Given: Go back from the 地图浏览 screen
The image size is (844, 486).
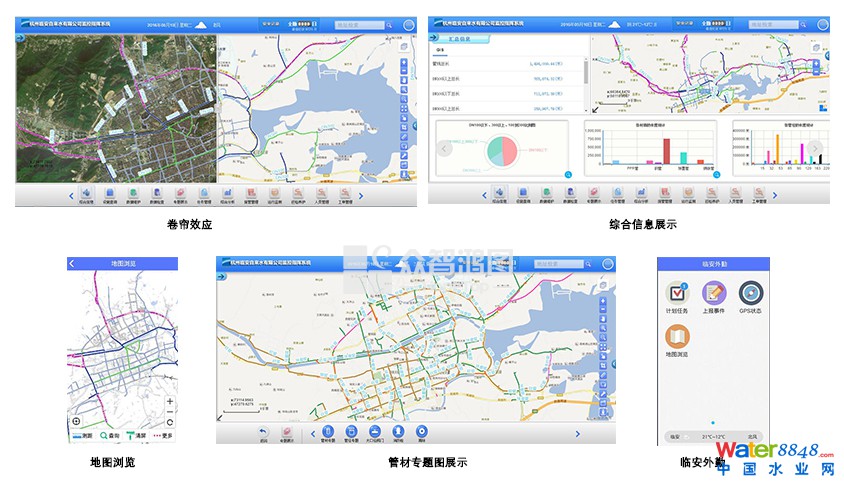Looking at the screenshot, I should (x=72, y=264).
